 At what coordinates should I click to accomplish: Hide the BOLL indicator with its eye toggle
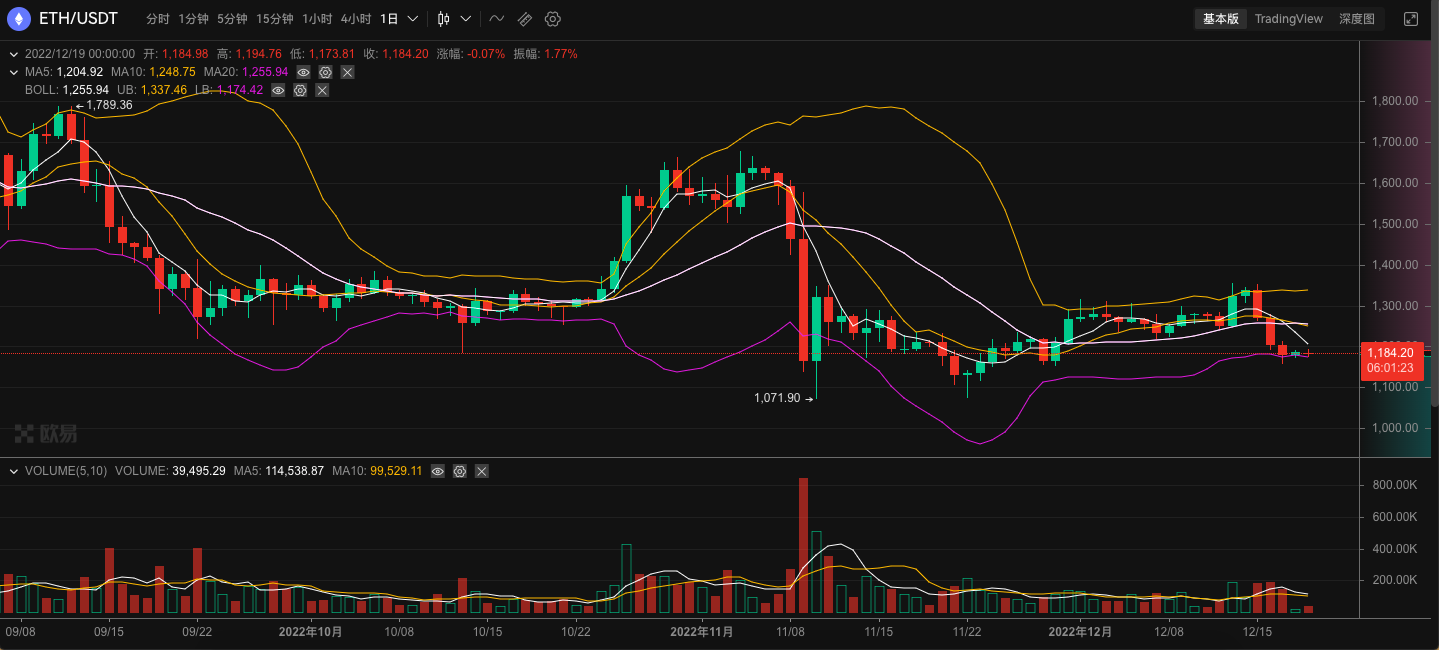pos(277,90)
